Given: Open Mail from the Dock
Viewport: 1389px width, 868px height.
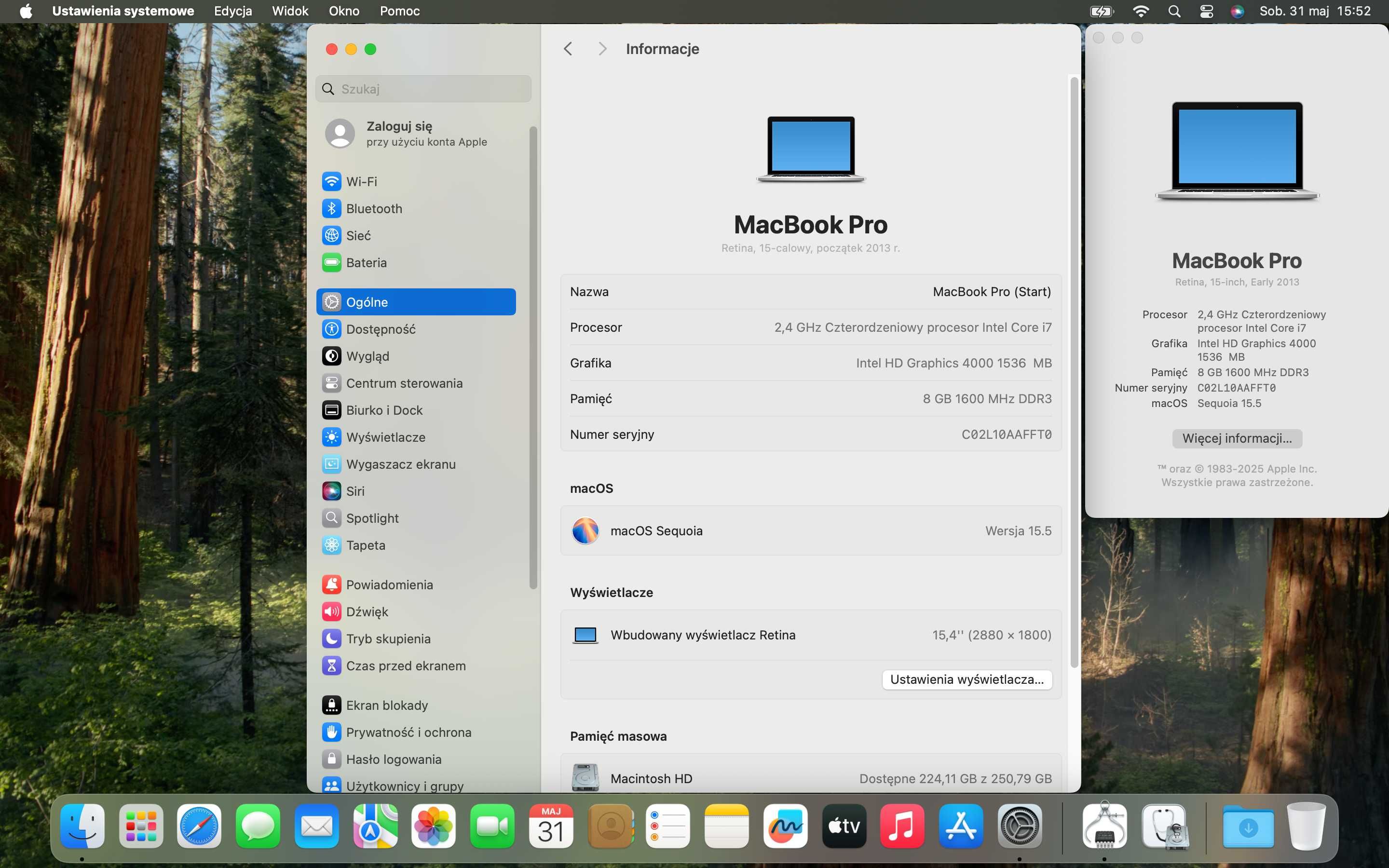Looking at the screenshot, I should [x=317, y=826].
